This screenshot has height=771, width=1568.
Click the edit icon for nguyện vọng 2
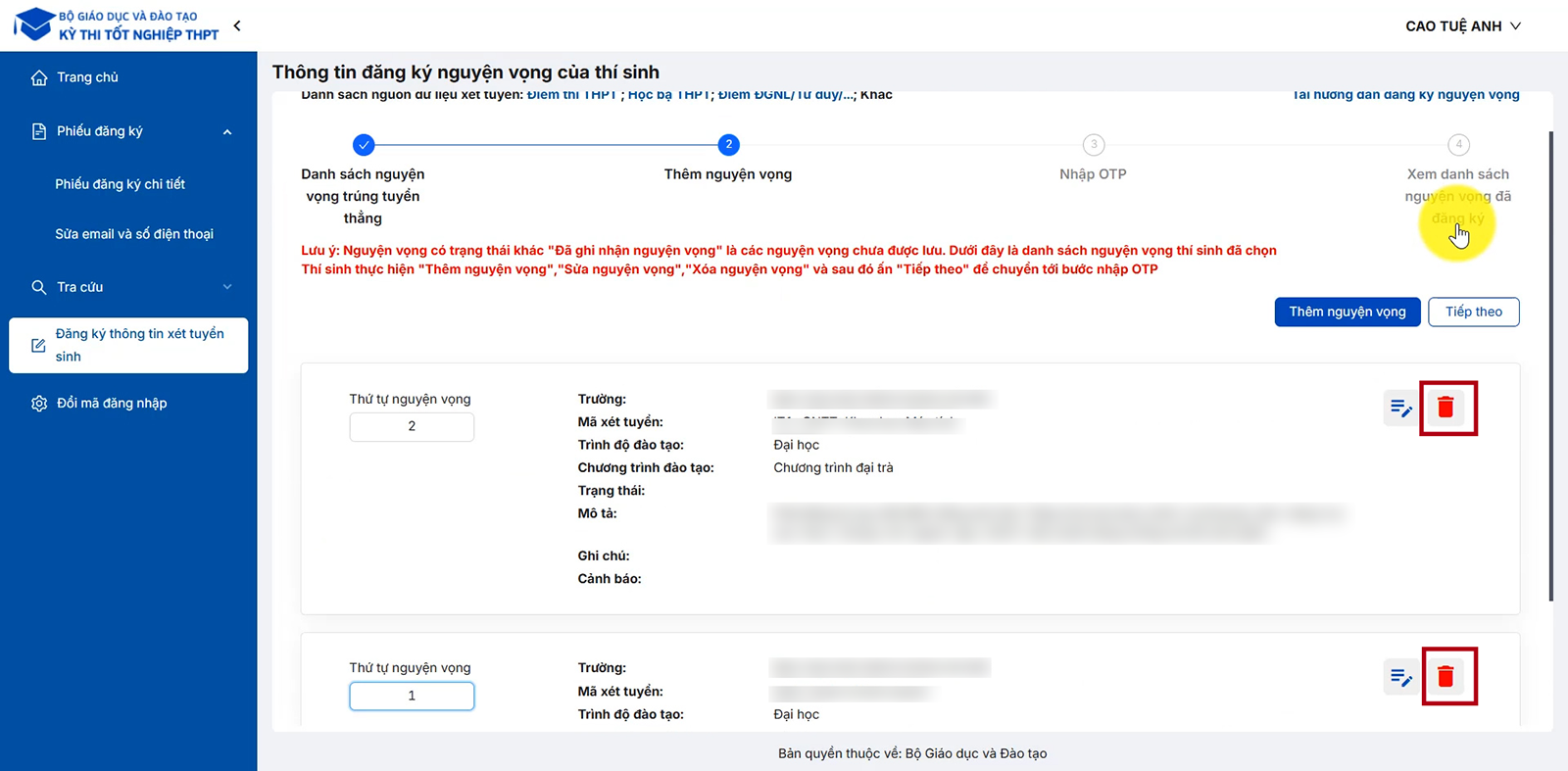pyautogui.click(x=1400, y=408)
